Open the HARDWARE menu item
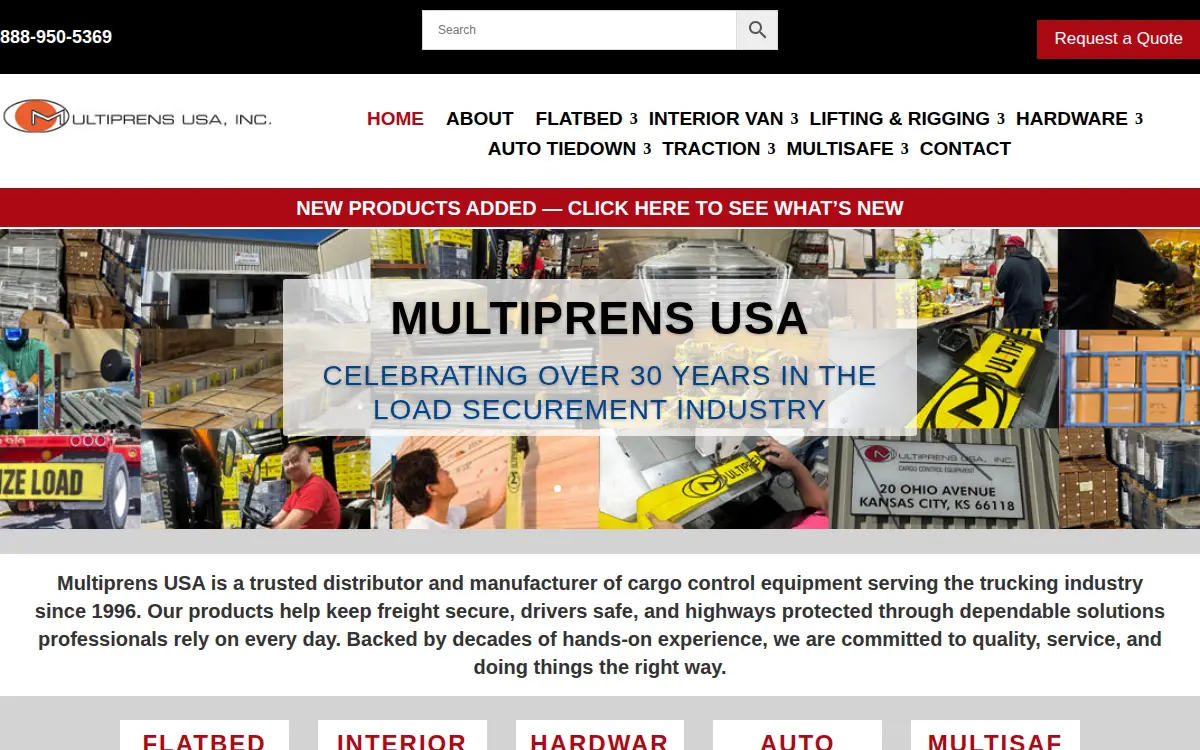Viewport: 1200px width, 750px height. coord(1072,118)
